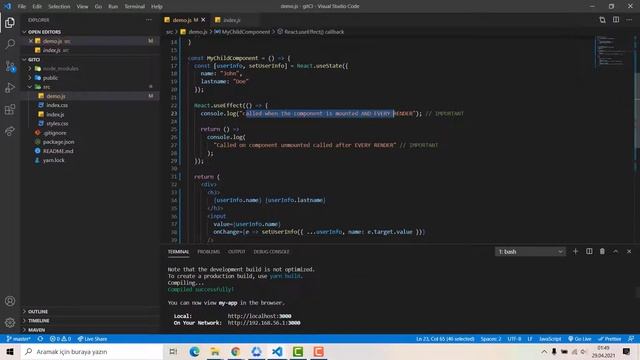Image resolution: width=640 pixels, height=360 pixels.
Task: Split the terminal panel
Action: coord(589,251)
